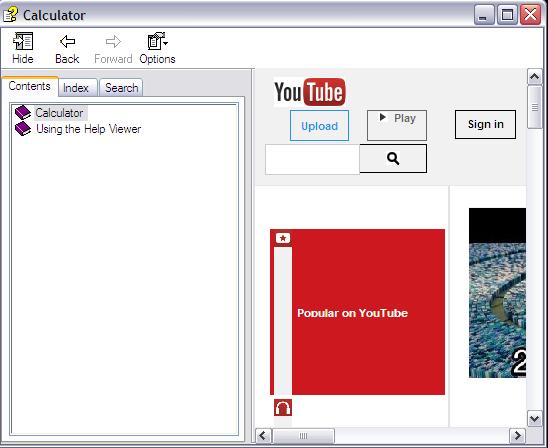Screen dimensions: 548x448
Task: Click the YouTube logo
Action: (310, 92)
